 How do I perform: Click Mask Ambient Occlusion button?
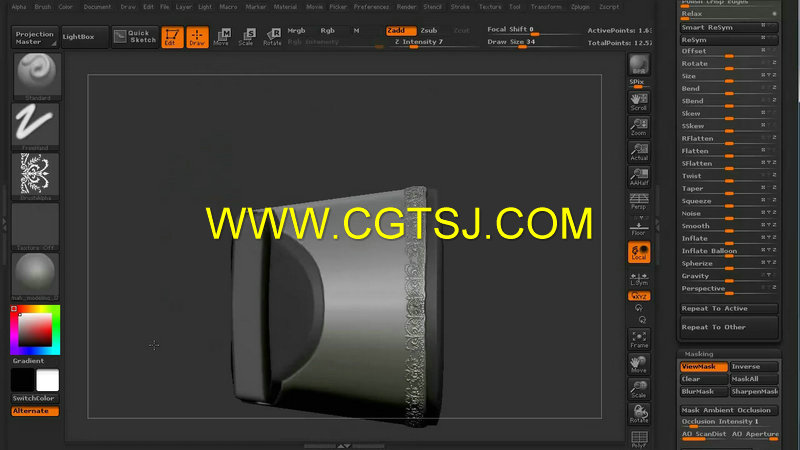[x=729, y=410]
